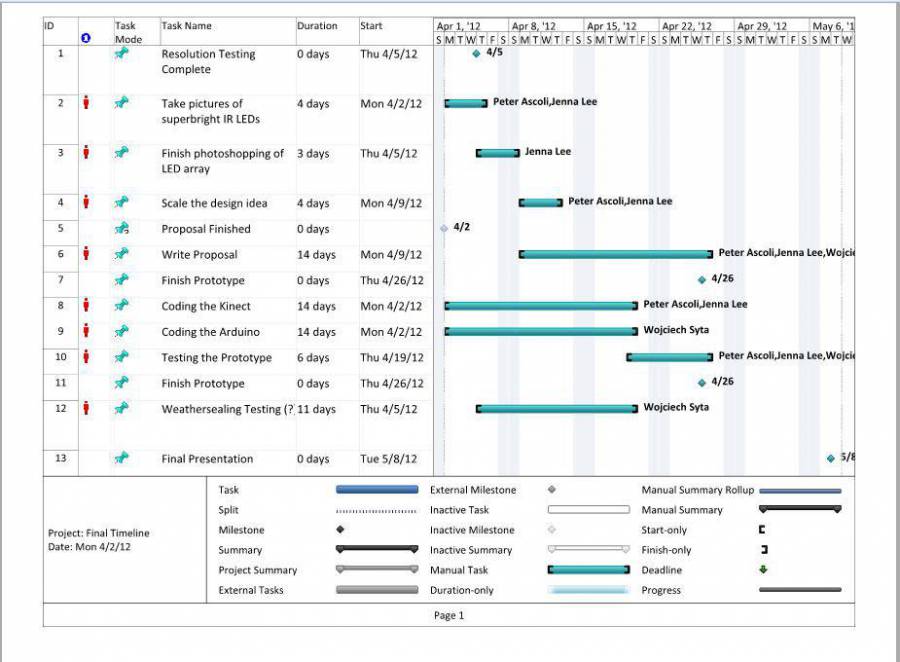Click the External Milestone diamond in the legend
The width and height of the screenshot is (900, 662).
pyautogui.click(x=552, y=490)
